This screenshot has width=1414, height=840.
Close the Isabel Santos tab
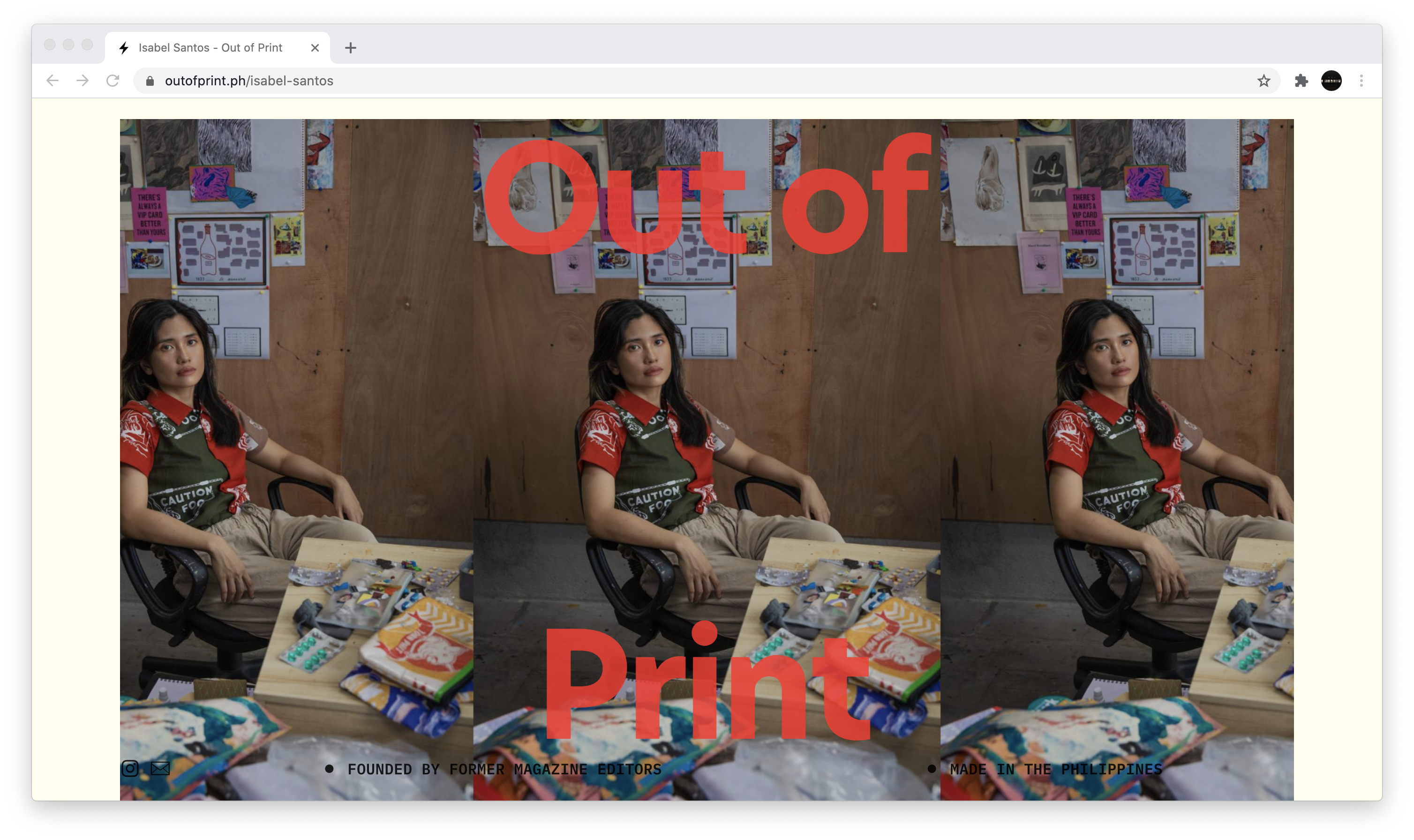[316, 48]
